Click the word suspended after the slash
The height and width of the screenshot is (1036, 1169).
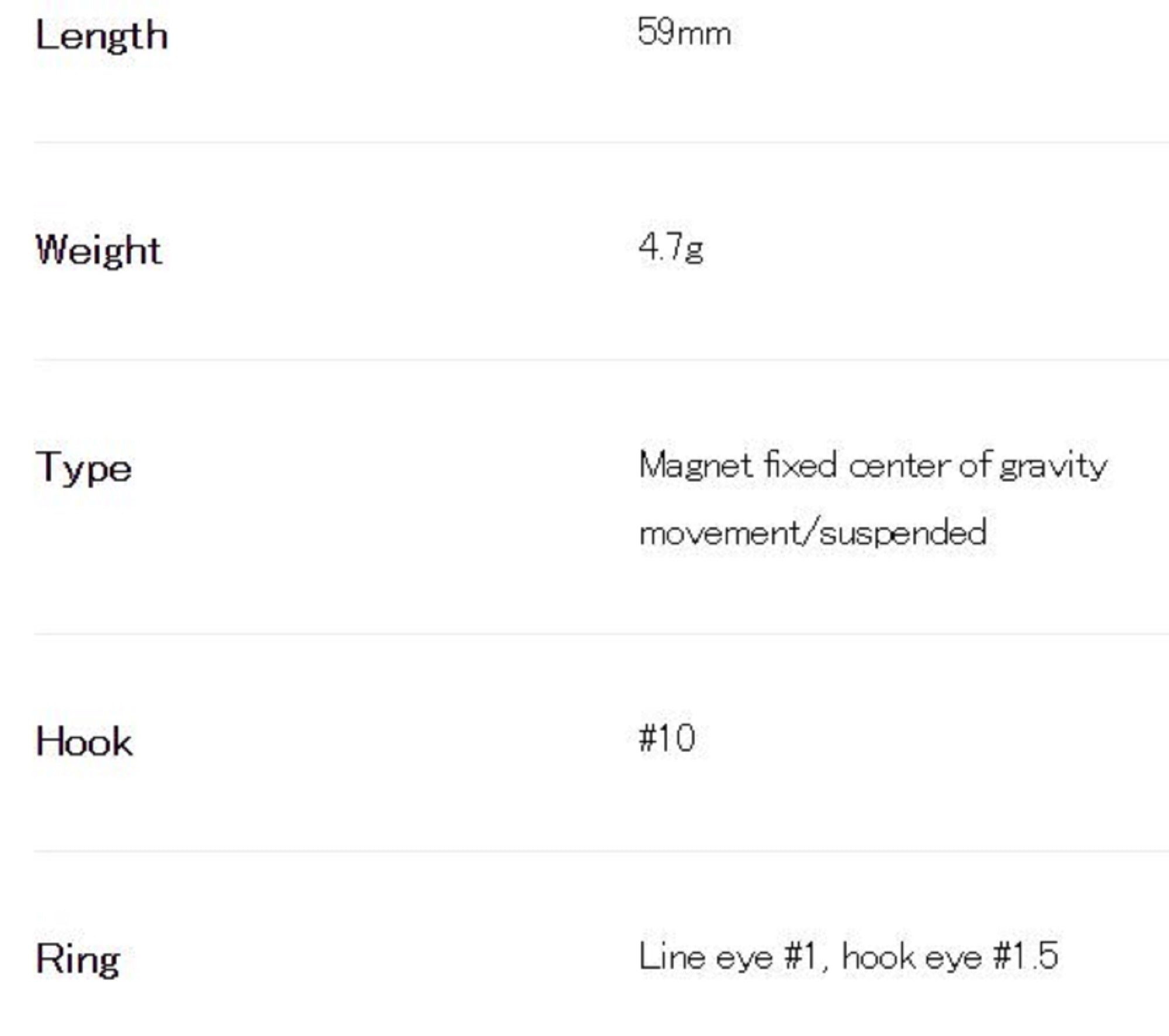903,533
